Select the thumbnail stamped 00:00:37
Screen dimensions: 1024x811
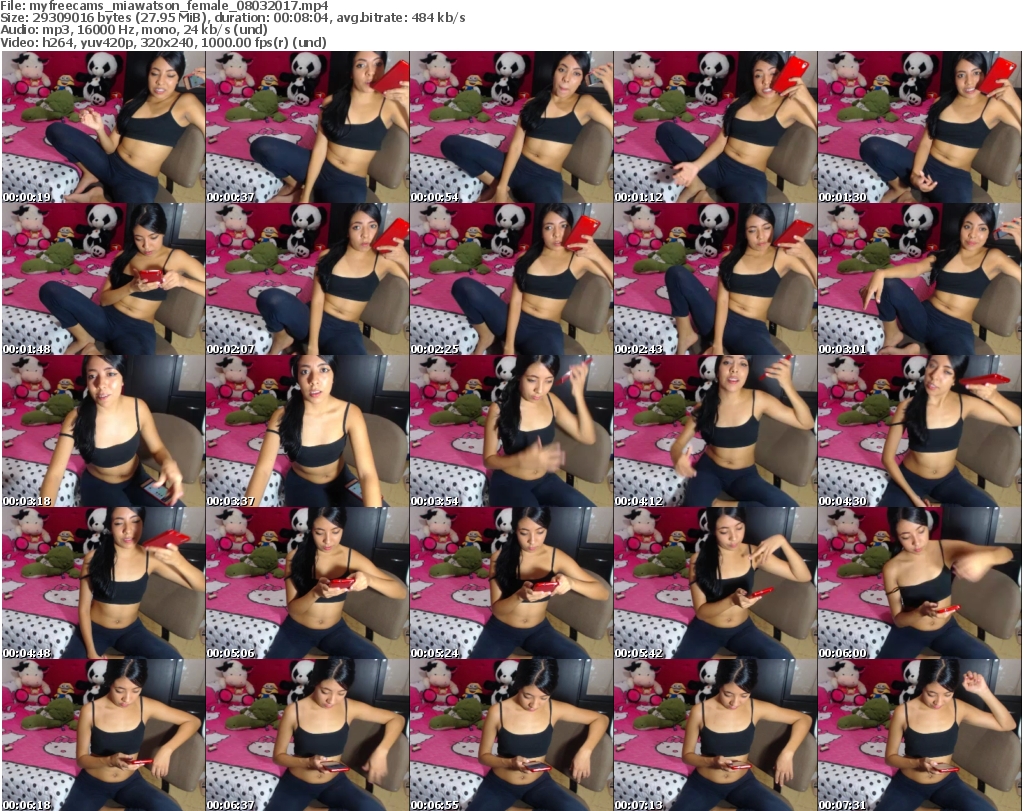click(x=308, y=127)
